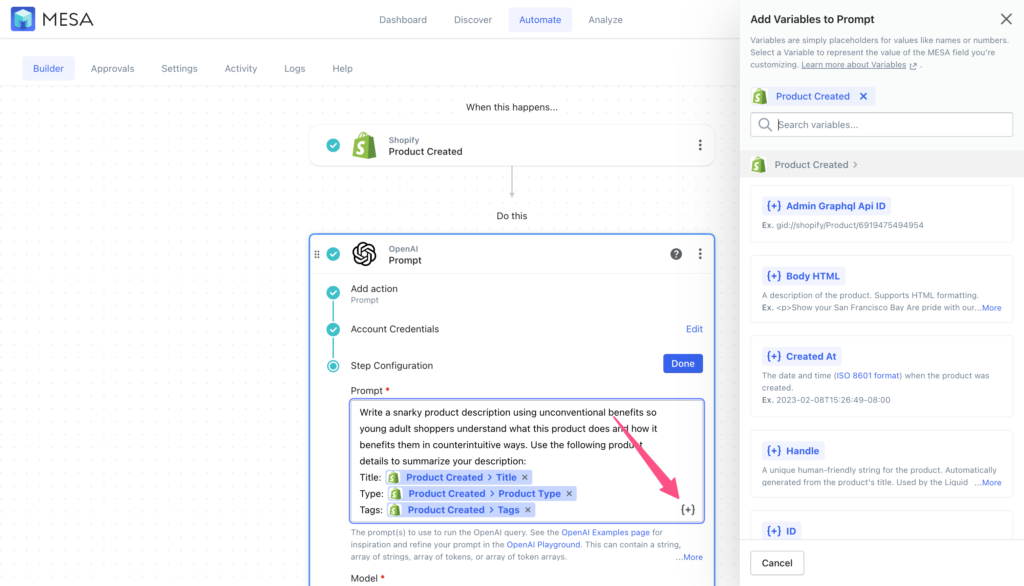Viewport: 1024px width, 586px height.
Task: Remove the Tags variable token
Action: pos(528,510)
